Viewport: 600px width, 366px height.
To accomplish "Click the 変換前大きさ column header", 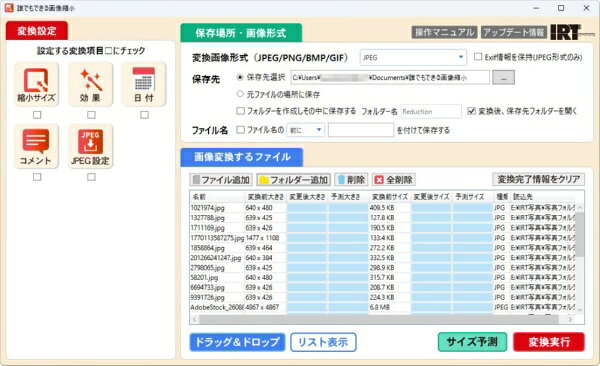I will [266, 197].
